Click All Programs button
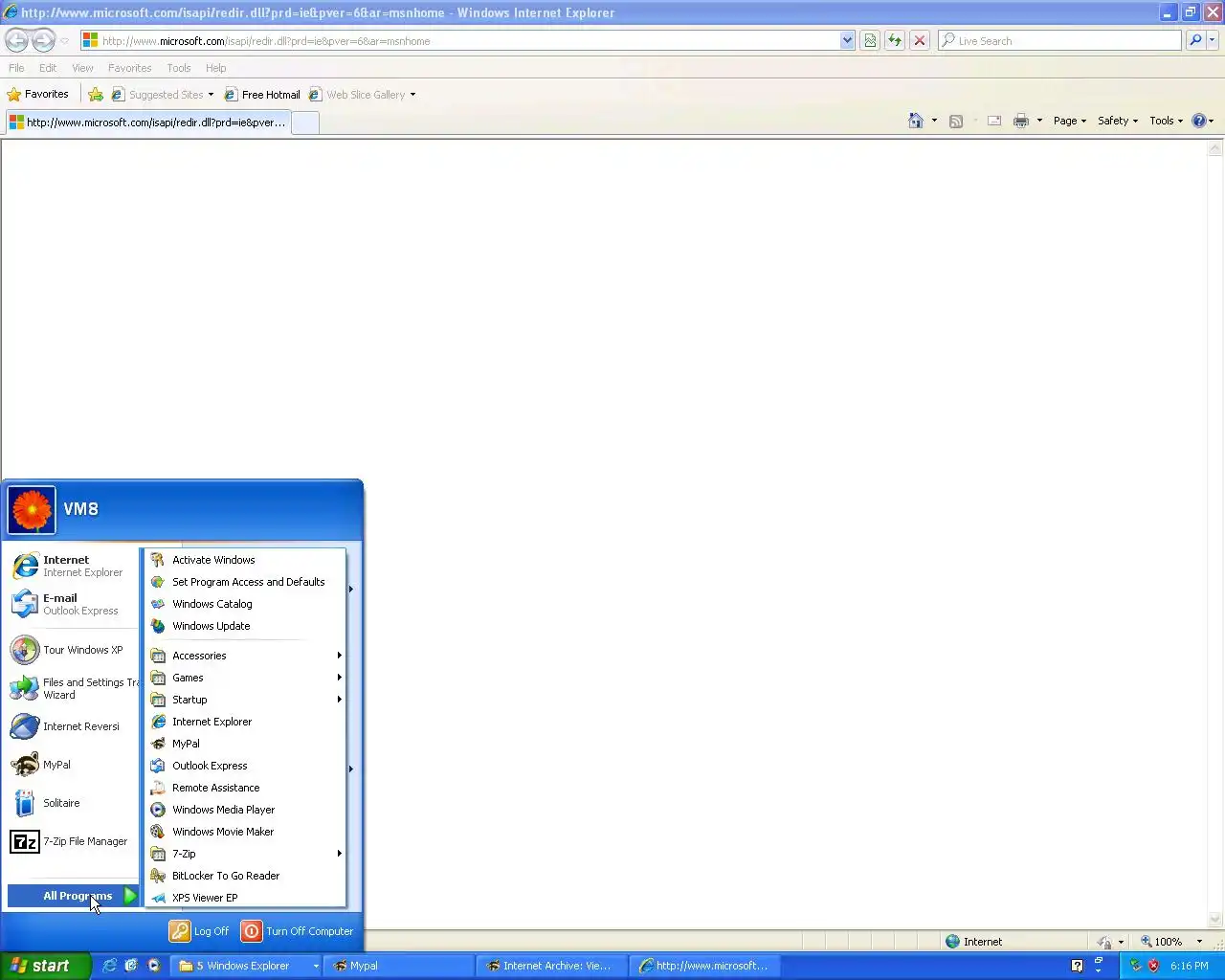The width and height of the screenshot is (1225, 980). pyautogui.click(x=74, y=896)
